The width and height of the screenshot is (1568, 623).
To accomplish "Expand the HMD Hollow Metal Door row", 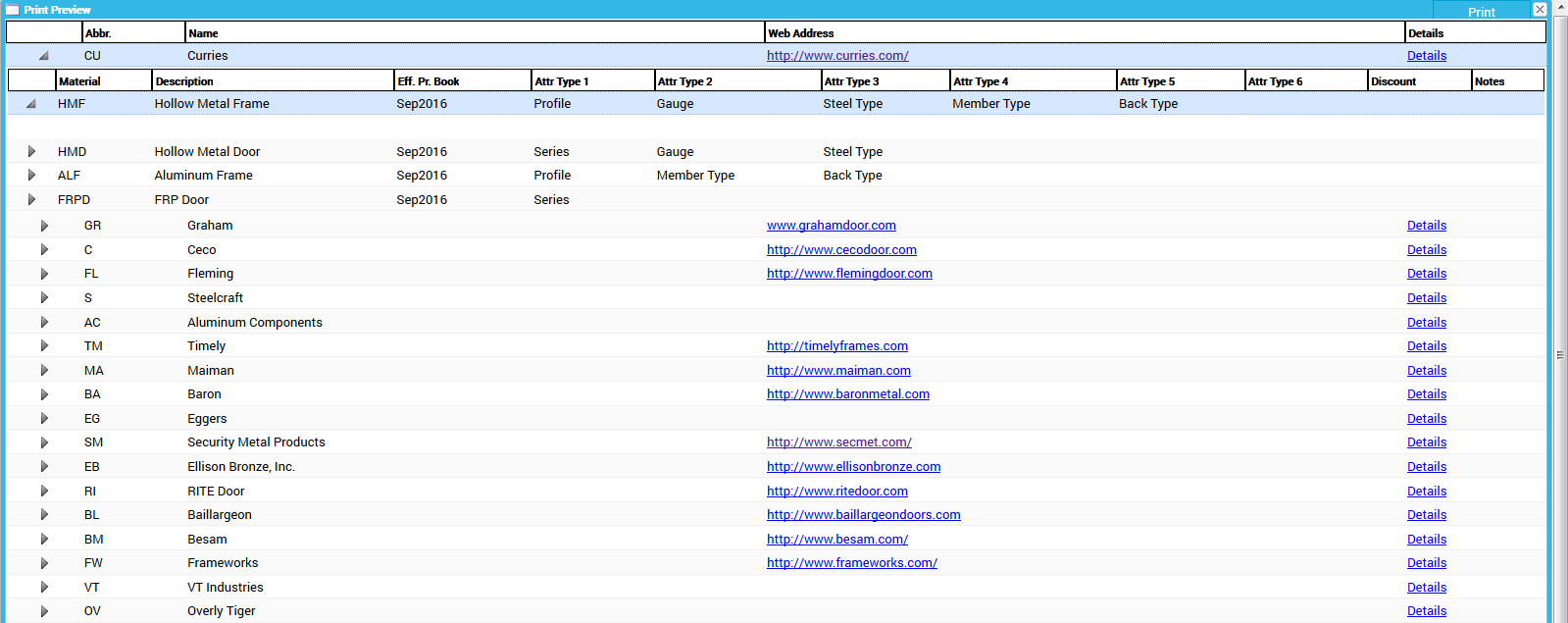I will 31,151.
